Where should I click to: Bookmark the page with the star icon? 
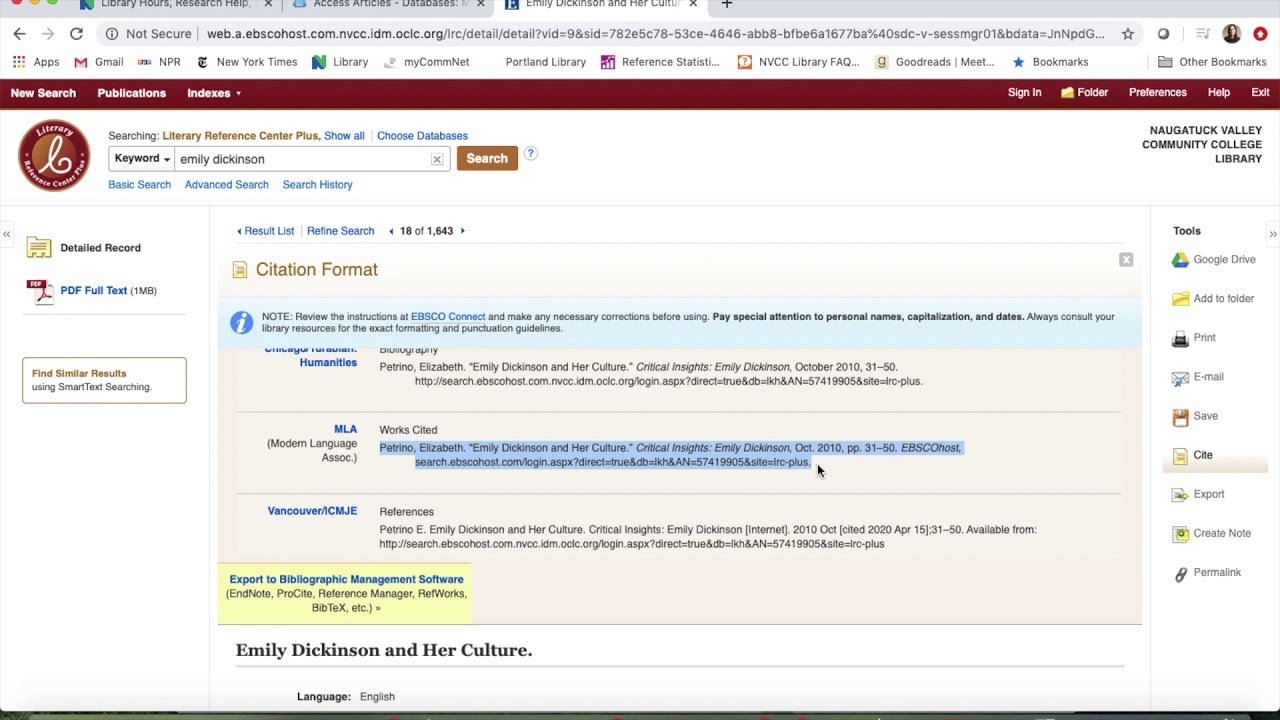[1128, 34]
